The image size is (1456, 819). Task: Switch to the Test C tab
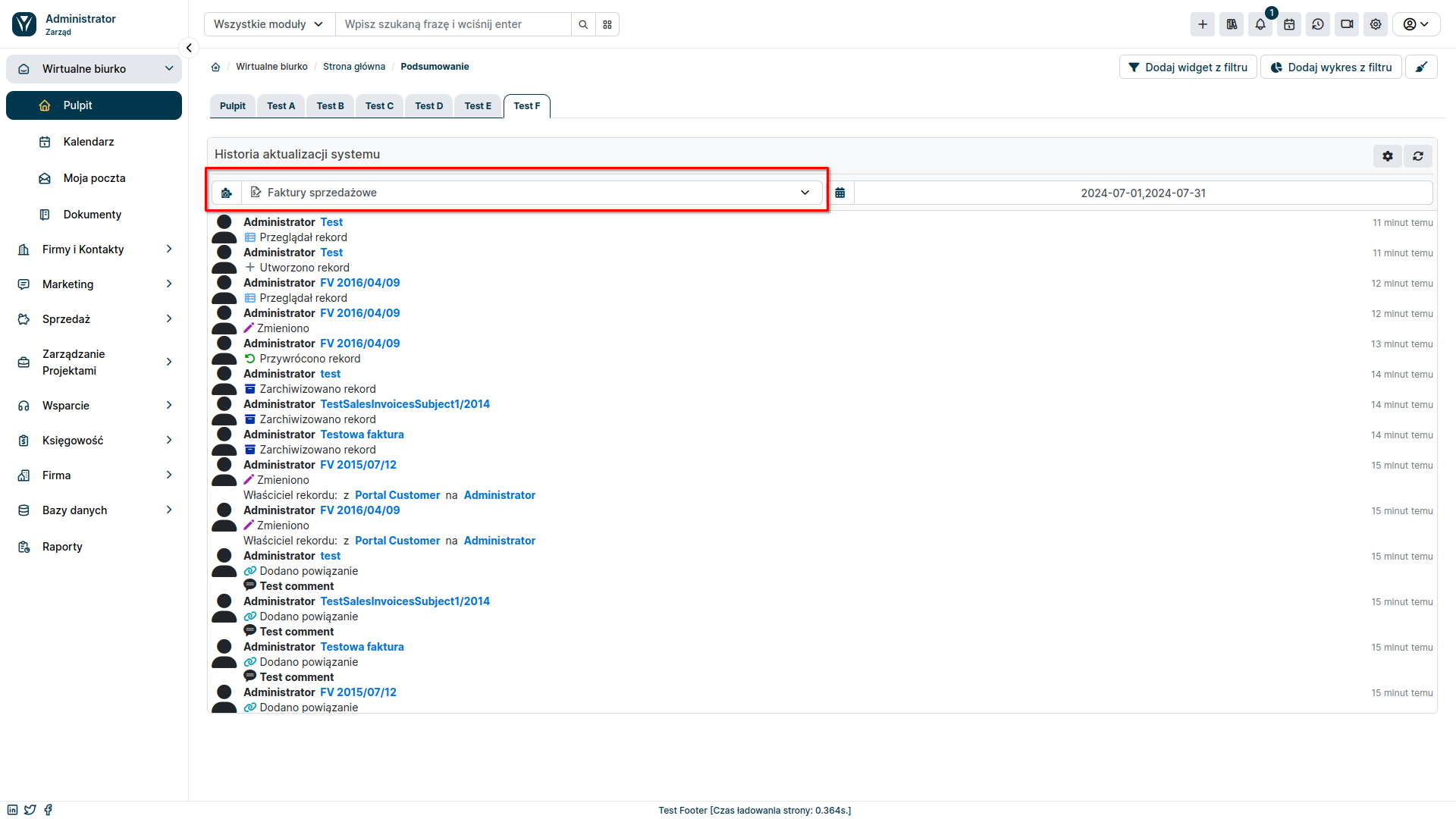[x=380, y=106]
